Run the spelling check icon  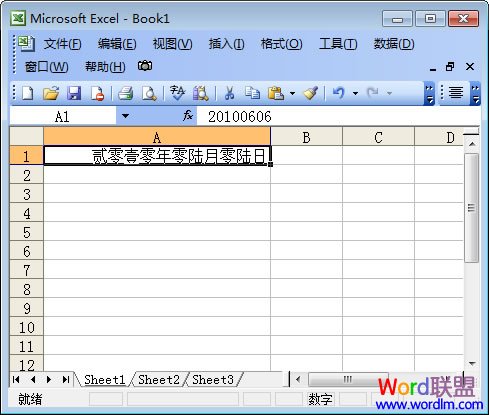177,93
